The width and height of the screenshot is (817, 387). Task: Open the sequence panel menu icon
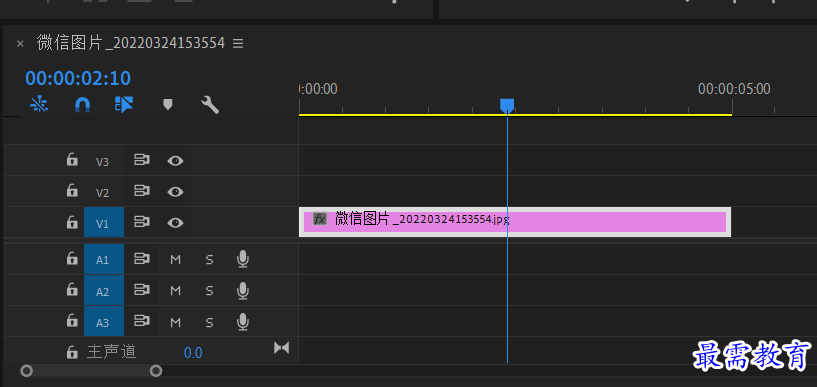tap(238, 43)
